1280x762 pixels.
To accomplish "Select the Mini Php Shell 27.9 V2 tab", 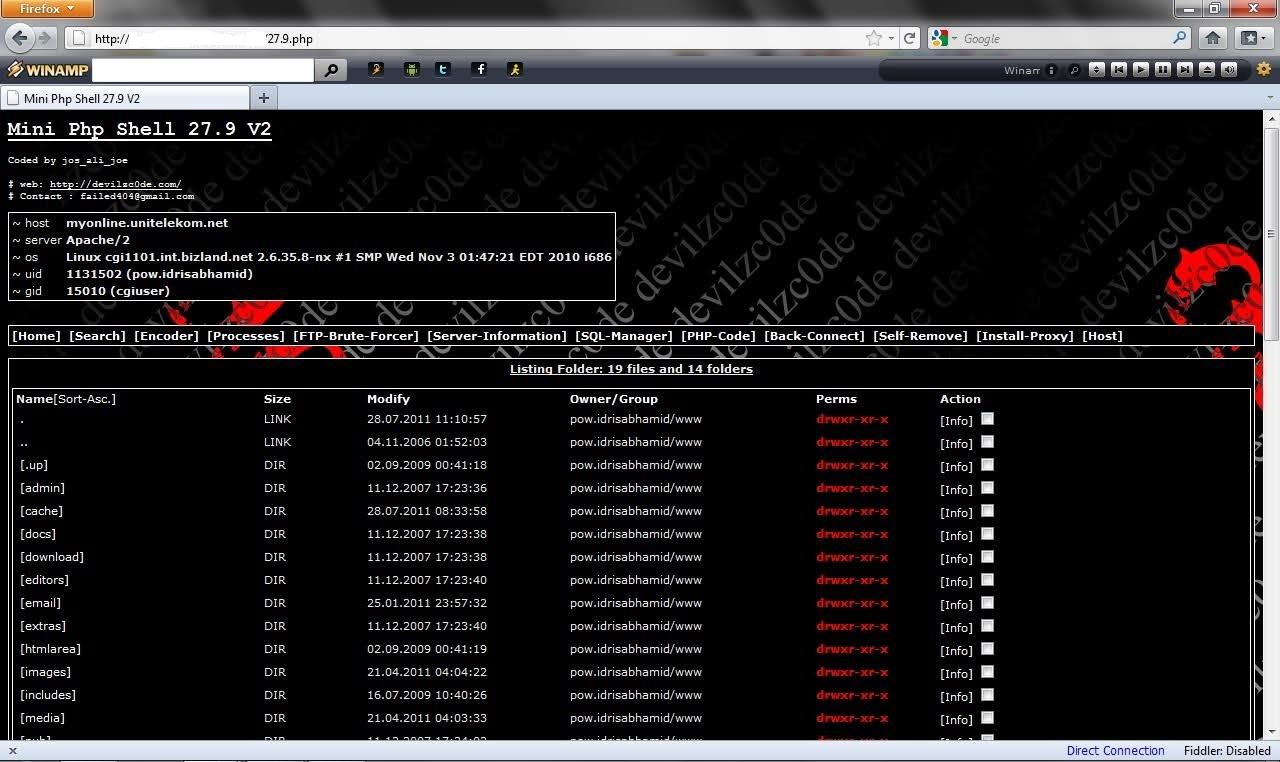I will pyautogui.click(x=125, y=98).
